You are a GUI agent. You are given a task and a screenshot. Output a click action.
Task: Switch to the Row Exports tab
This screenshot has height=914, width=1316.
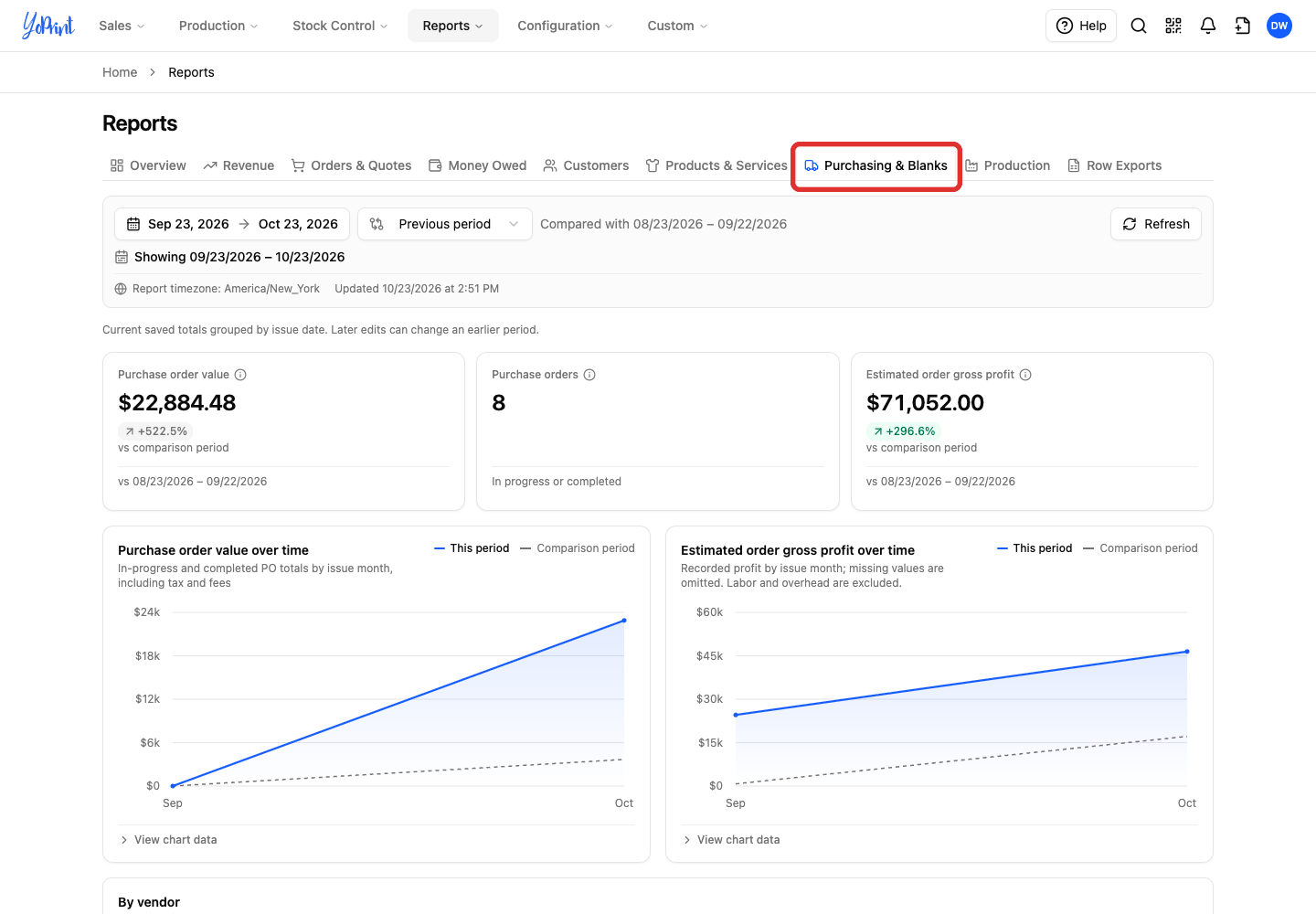(1115, 165)
